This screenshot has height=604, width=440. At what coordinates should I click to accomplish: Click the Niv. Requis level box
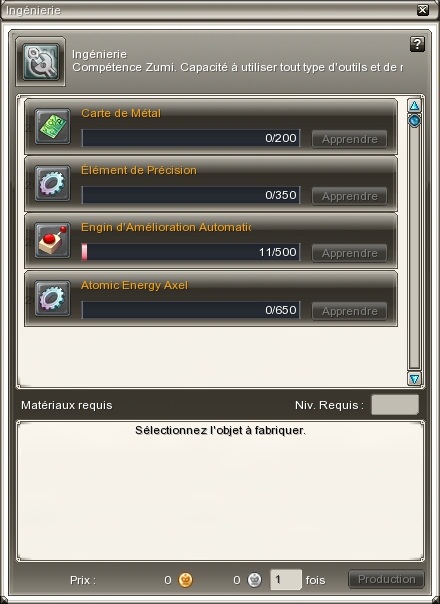[395, 404]
